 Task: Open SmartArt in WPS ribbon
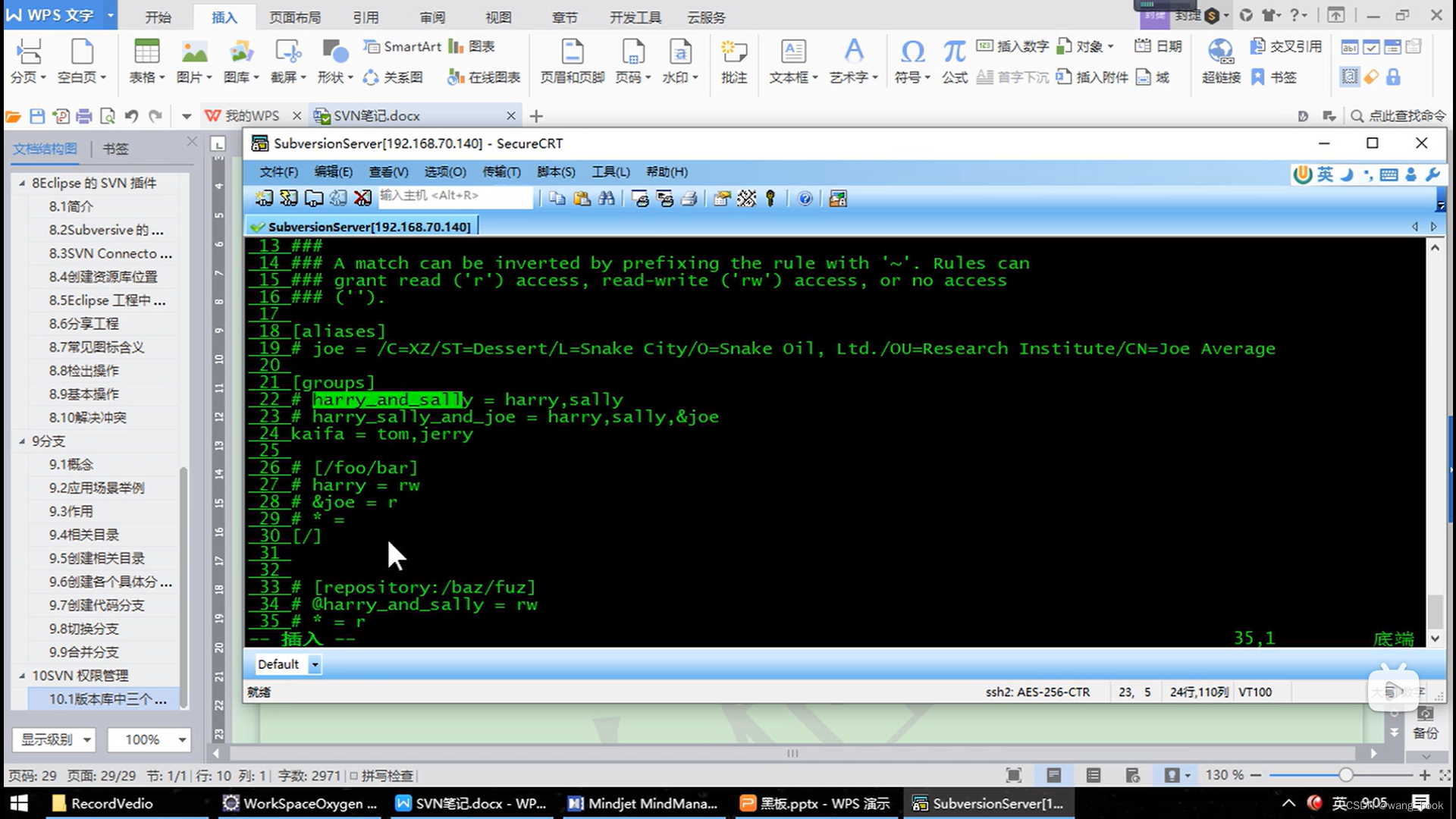tap(403, 46)
